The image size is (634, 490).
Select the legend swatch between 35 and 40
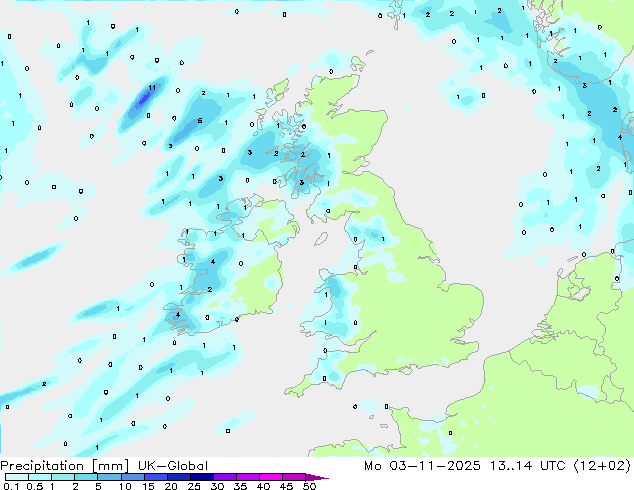(x=247, y=477)
